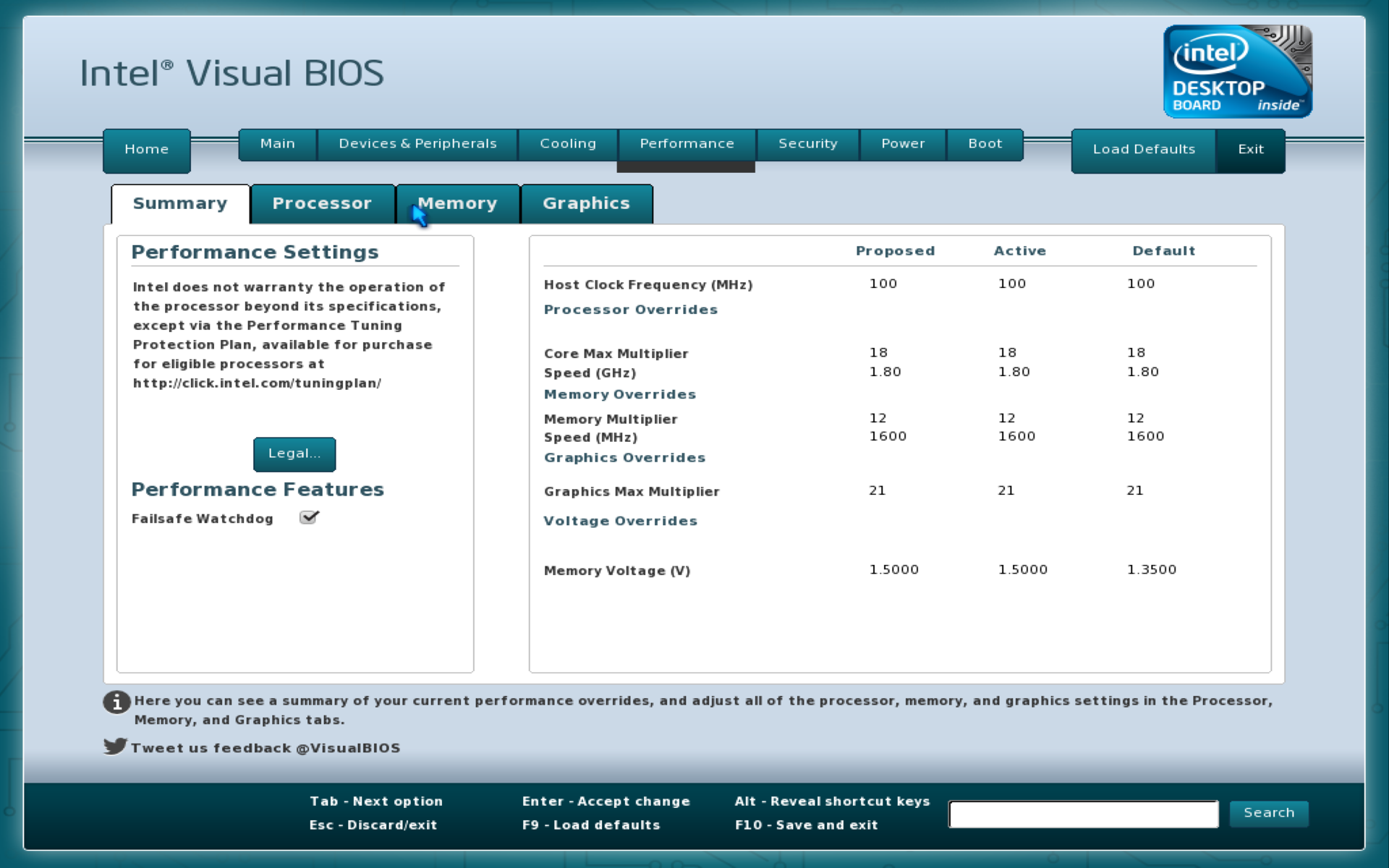Viewport: 1389px width, 868px height.
Task: Select the Performance tab
Action: 687,144
